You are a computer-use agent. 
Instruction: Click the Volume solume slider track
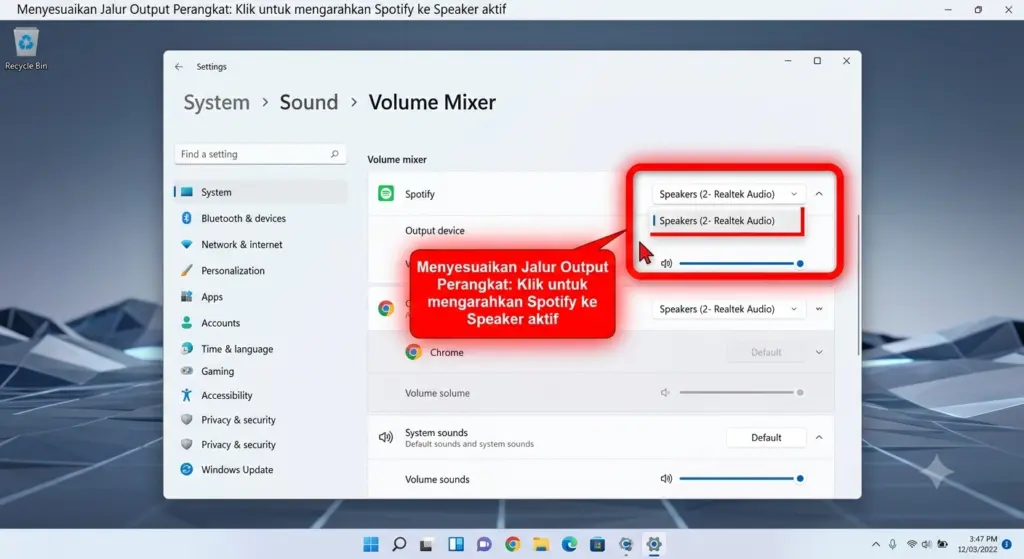pos(741,392)
